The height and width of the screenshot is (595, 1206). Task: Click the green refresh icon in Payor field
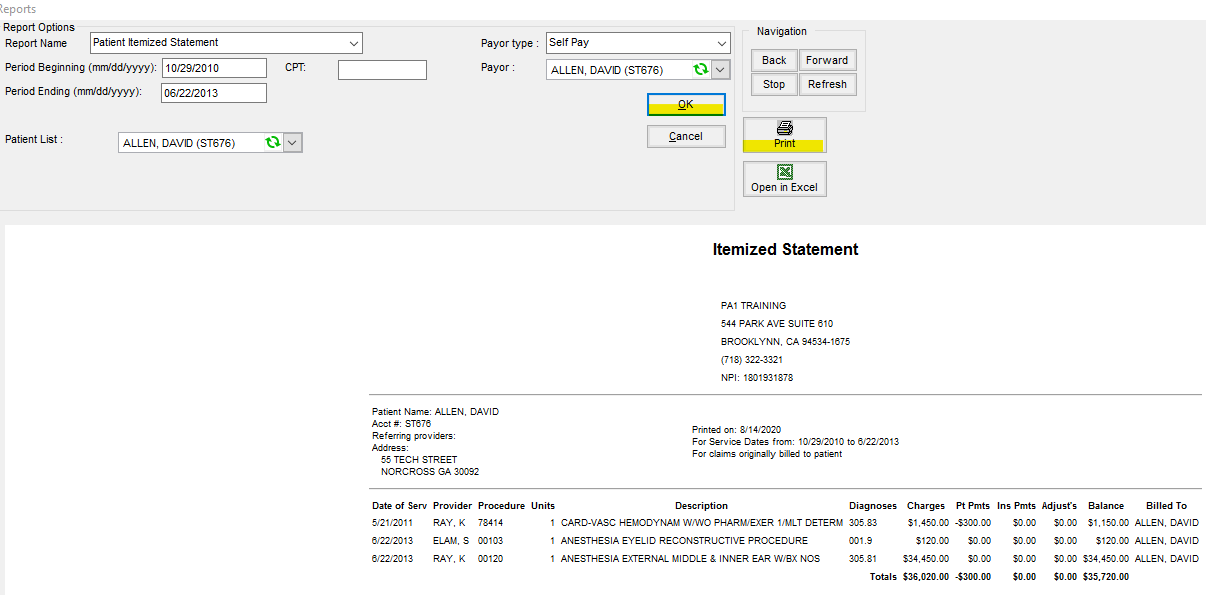(x=701, y=70)
